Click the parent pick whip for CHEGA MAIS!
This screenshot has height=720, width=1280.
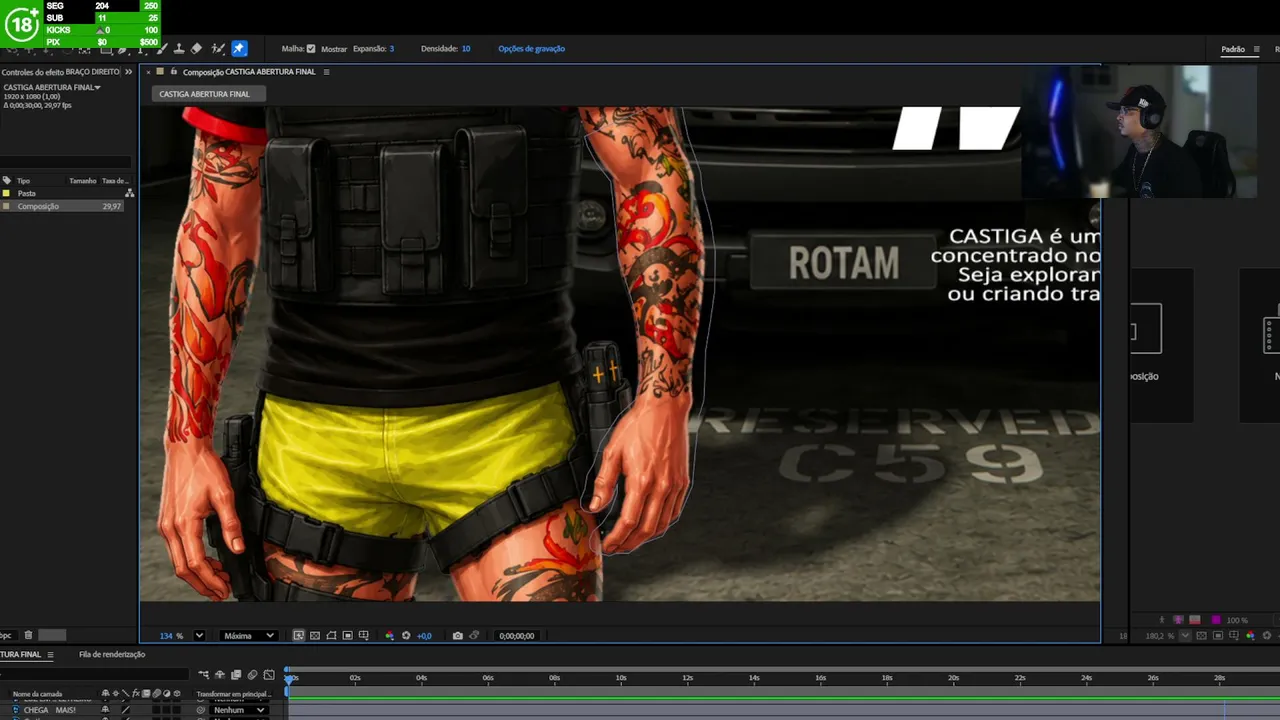(x=202, y=710)
